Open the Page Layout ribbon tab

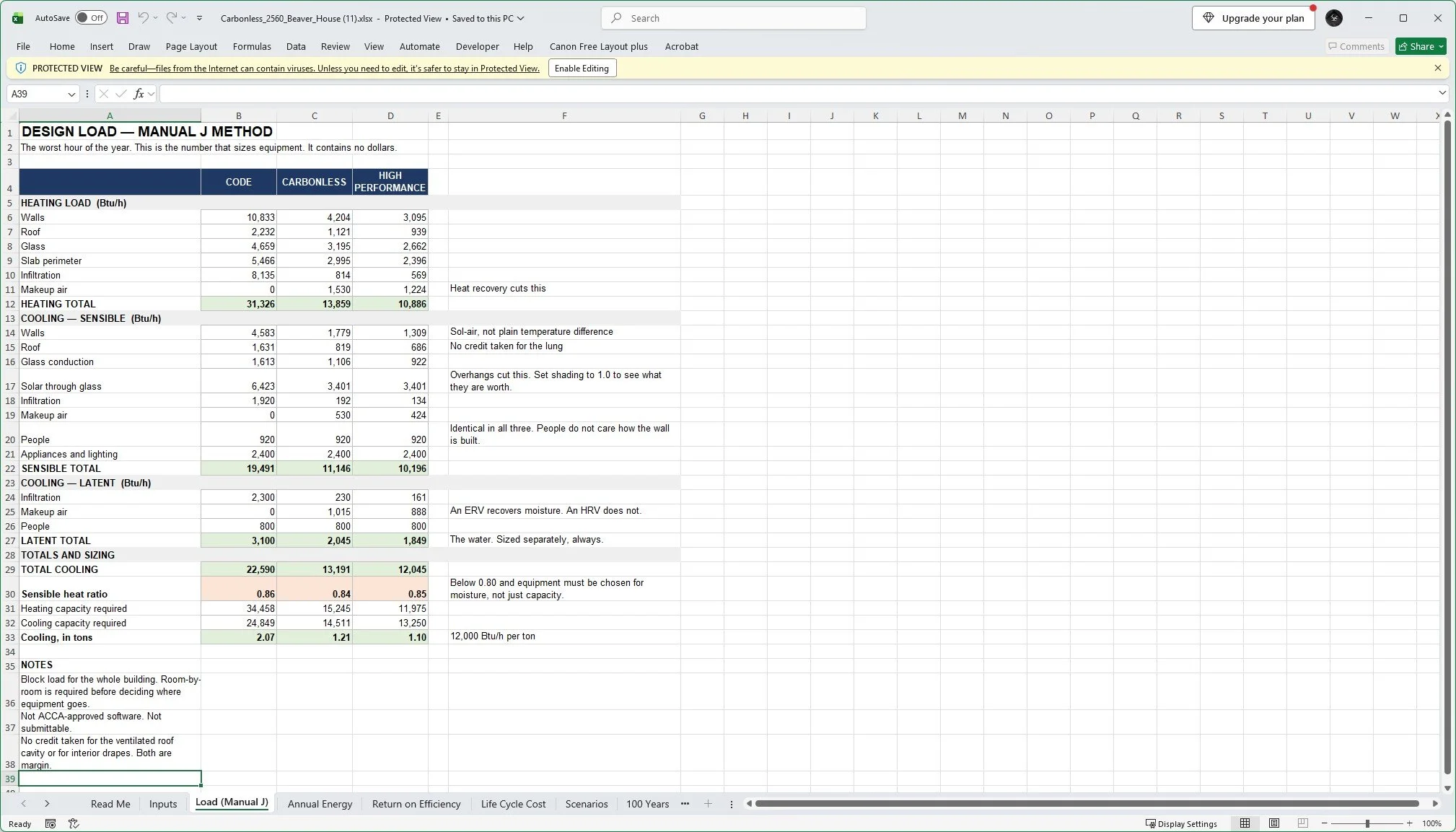click(x=191, y=46)
